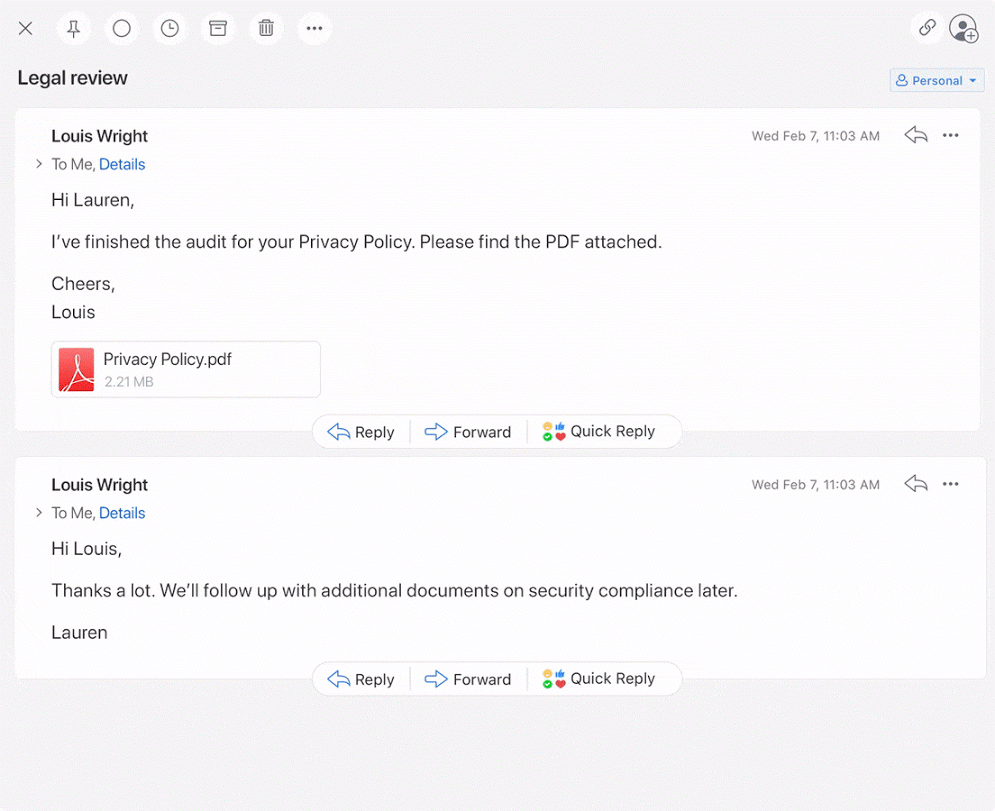The image size is (995, 811).
Task: Reply with the arrow icon on Louis Wright's first email
Action: [915, 135]
